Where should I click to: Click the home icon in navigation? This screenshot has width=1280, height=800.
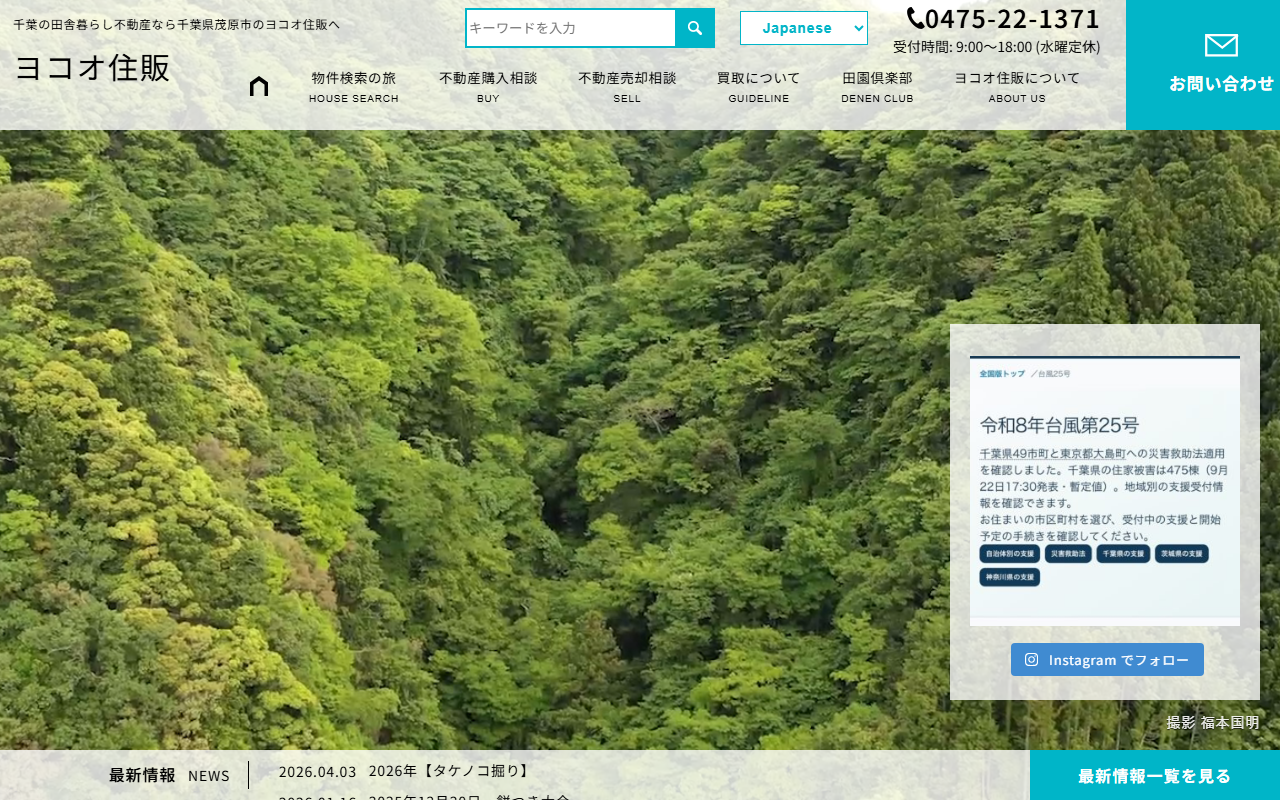coord(259,86)
